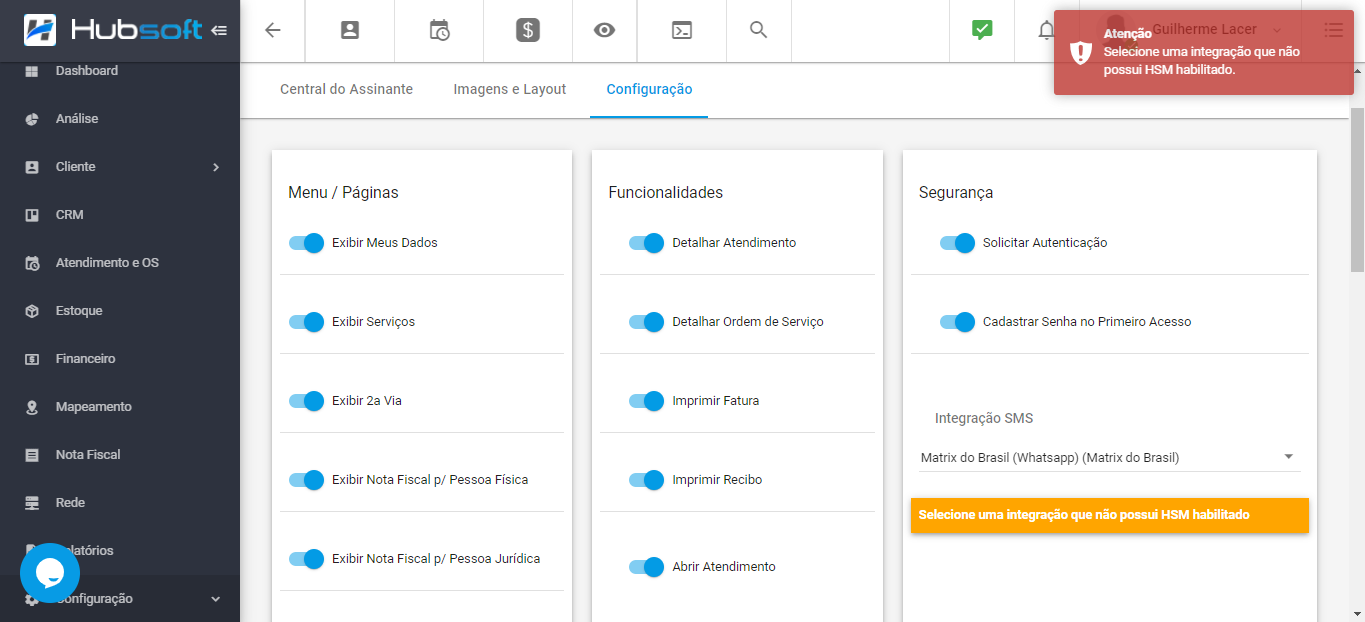The image size is (1365, 622).
Task: Click the eye icon in the top toolbar
Action: [x=604, y=30]
